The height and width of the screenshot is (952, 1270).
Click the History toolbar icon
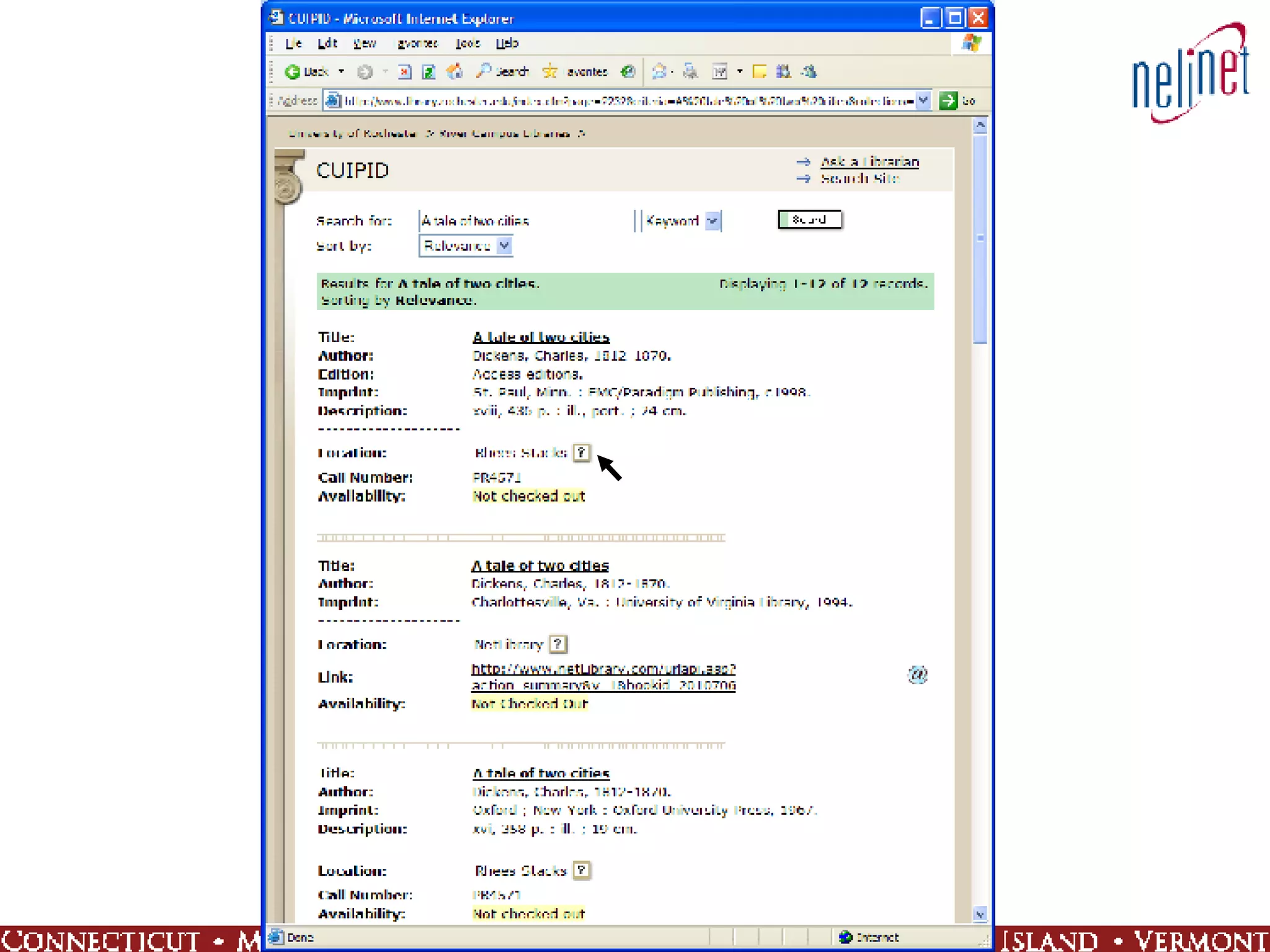click(628, 72)
